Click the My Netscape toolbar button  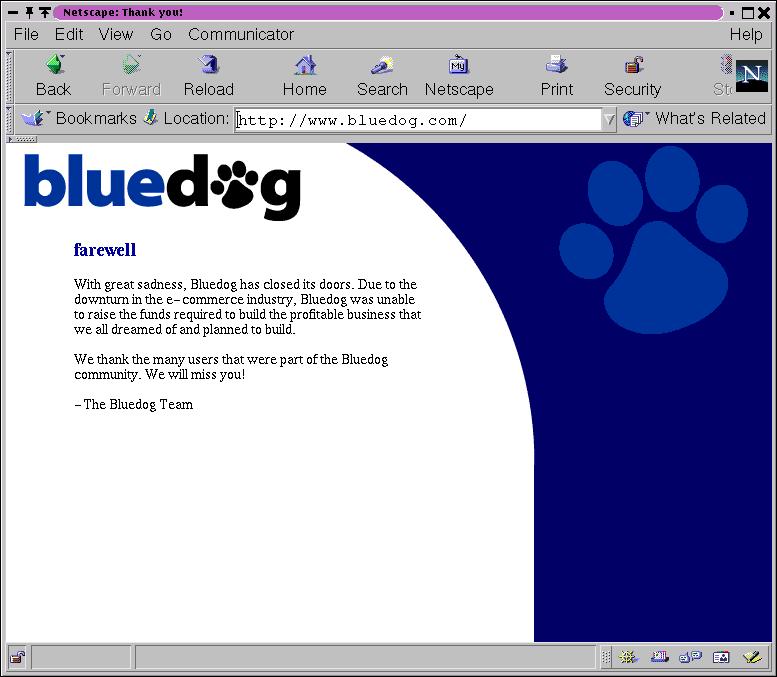point(459,76)
